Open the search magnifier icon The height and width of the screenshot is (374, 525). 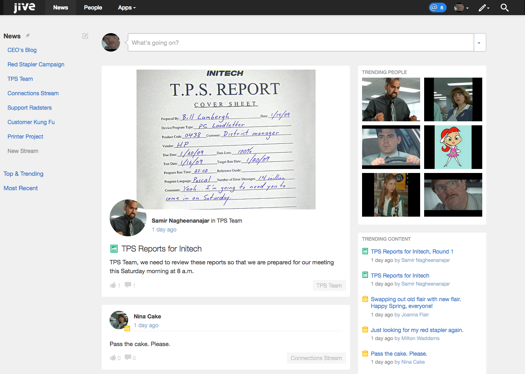pyautogui.click(x=504, y=7)
